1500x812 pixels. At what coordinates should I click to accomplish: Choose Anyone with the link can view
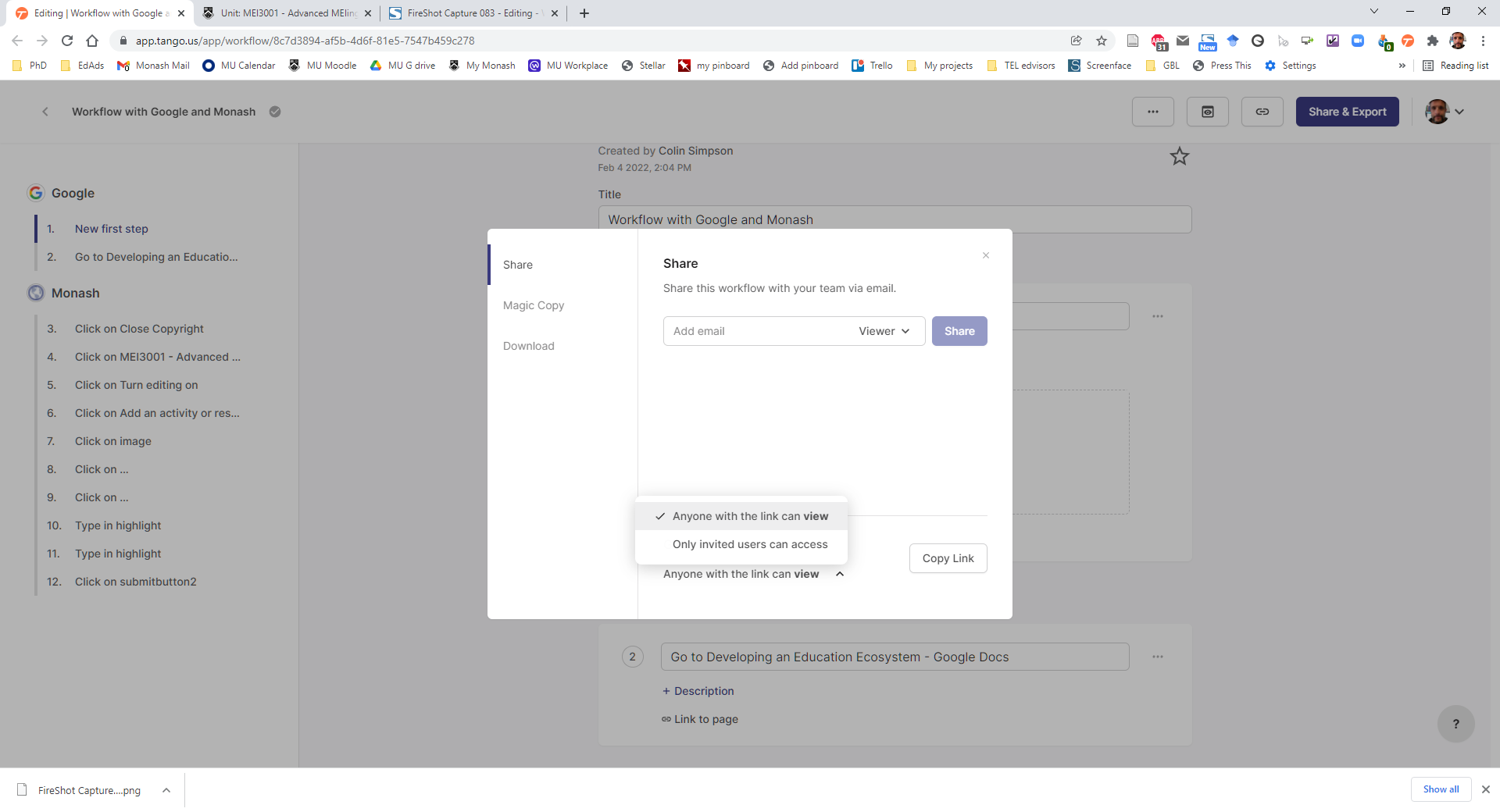741,516
